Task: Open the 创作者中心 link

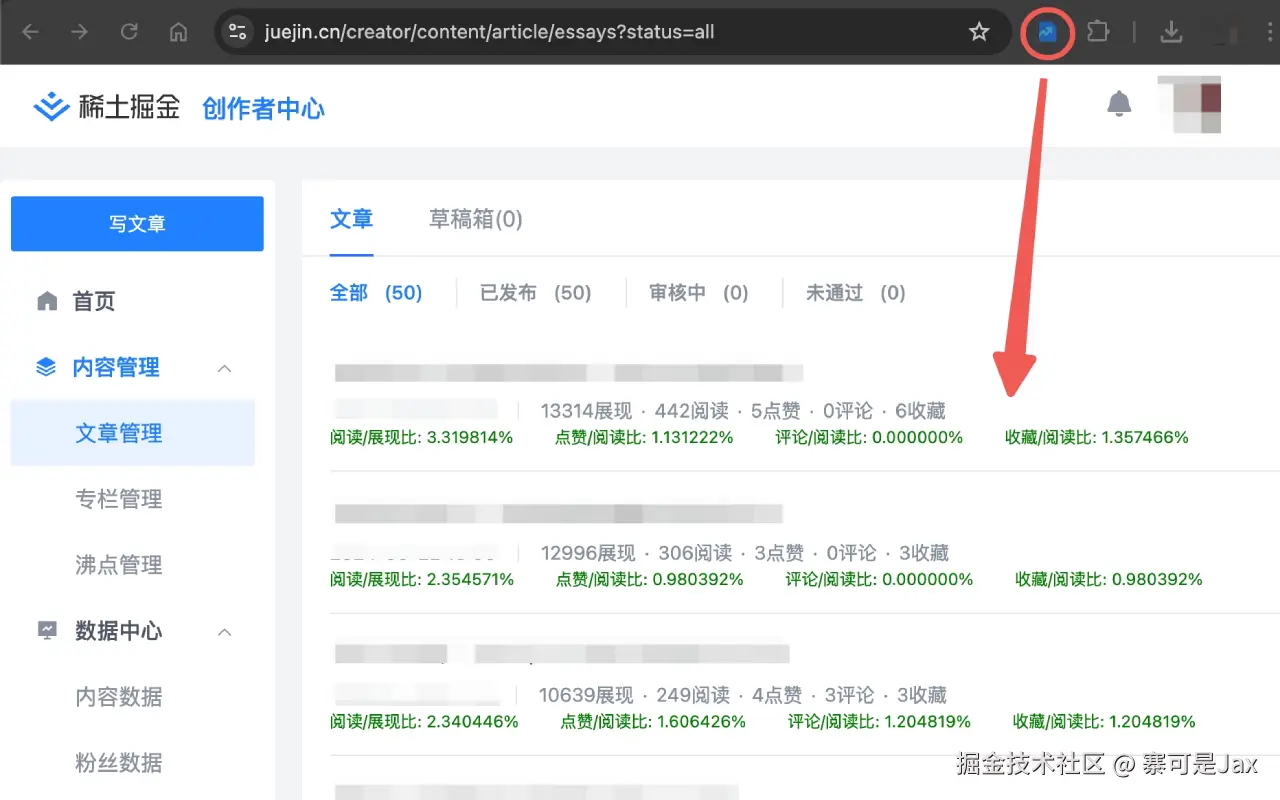Action: pyautogui.click(x=263, y=107)
